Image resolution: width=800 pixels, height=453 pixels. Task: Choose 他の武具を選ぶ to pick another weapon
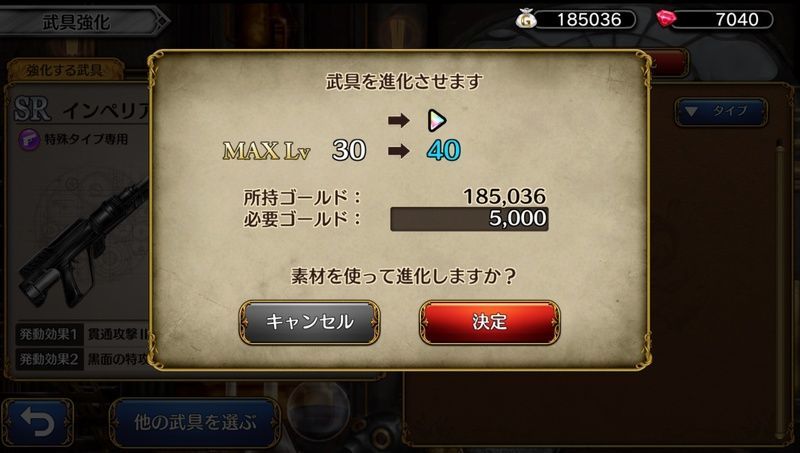pyautogui.click(x=194, y=423)
